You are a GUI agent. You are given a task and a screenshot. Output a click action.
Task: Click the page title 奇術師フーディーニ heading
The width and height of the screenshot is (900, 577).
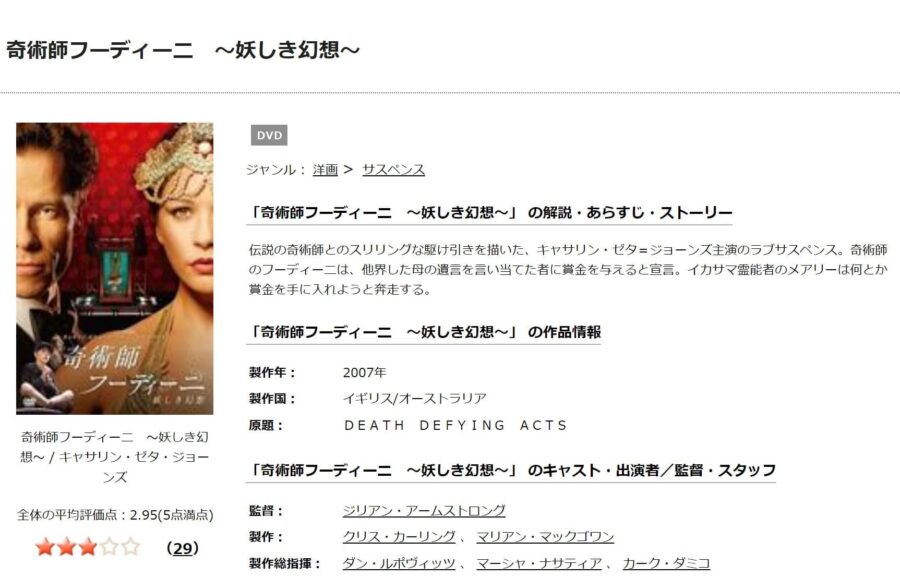click(183, 49)
